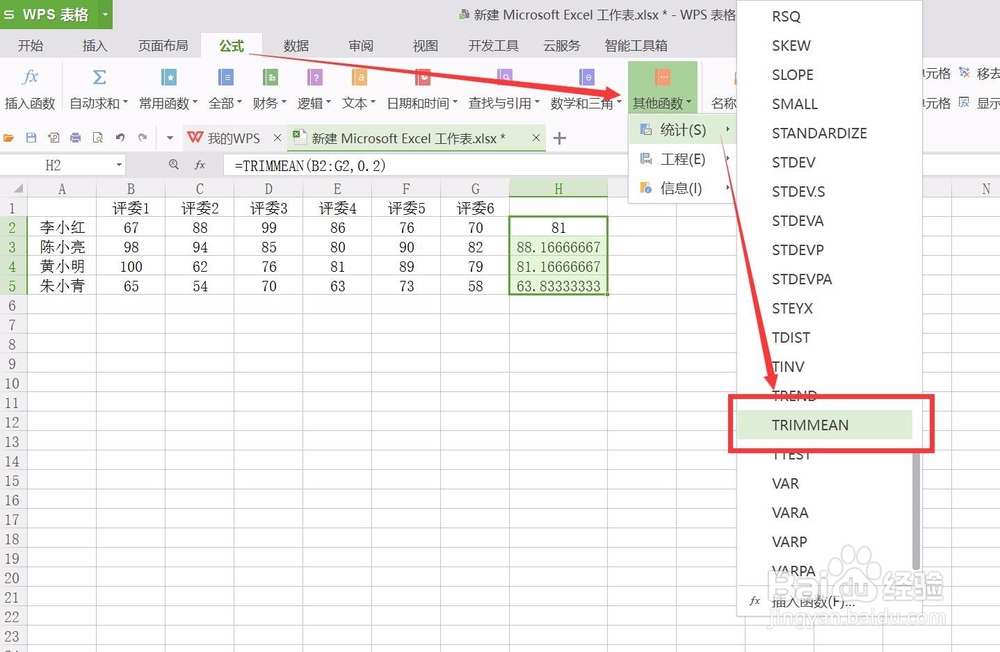The width and height of the screenshot is (1000, 652).
Task: Select cell with value 63.83333333
Action: click(558, 286)
